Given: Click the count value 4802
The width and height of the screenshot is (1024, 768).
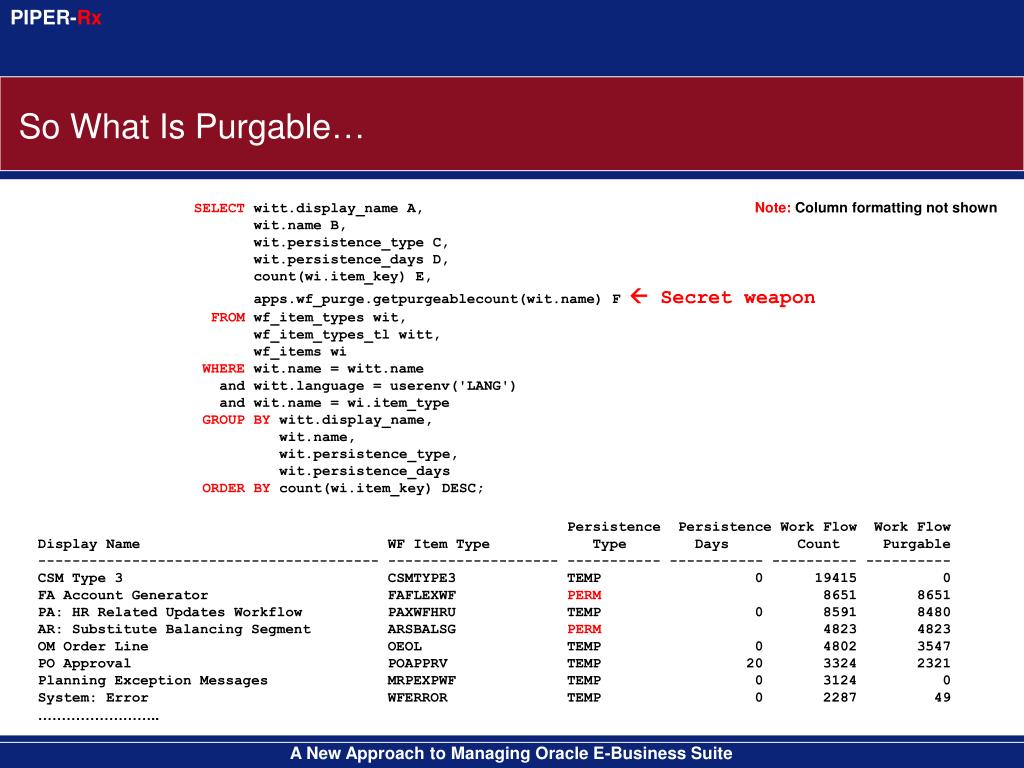Looking at the screenshot, I should tap(839, 646).
